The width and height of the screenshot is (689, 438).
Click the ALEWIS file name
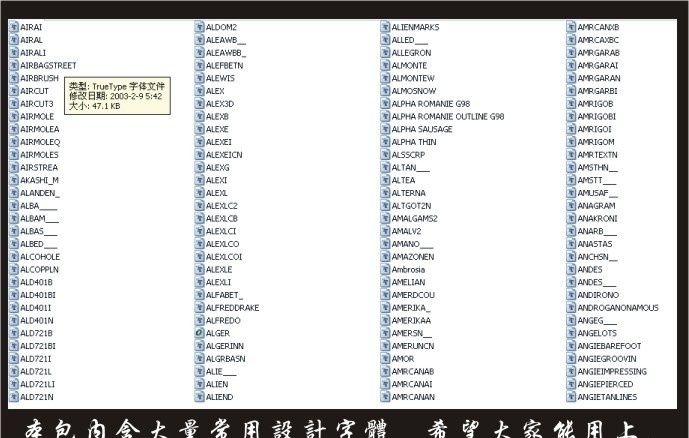click(x=220, y=78)
